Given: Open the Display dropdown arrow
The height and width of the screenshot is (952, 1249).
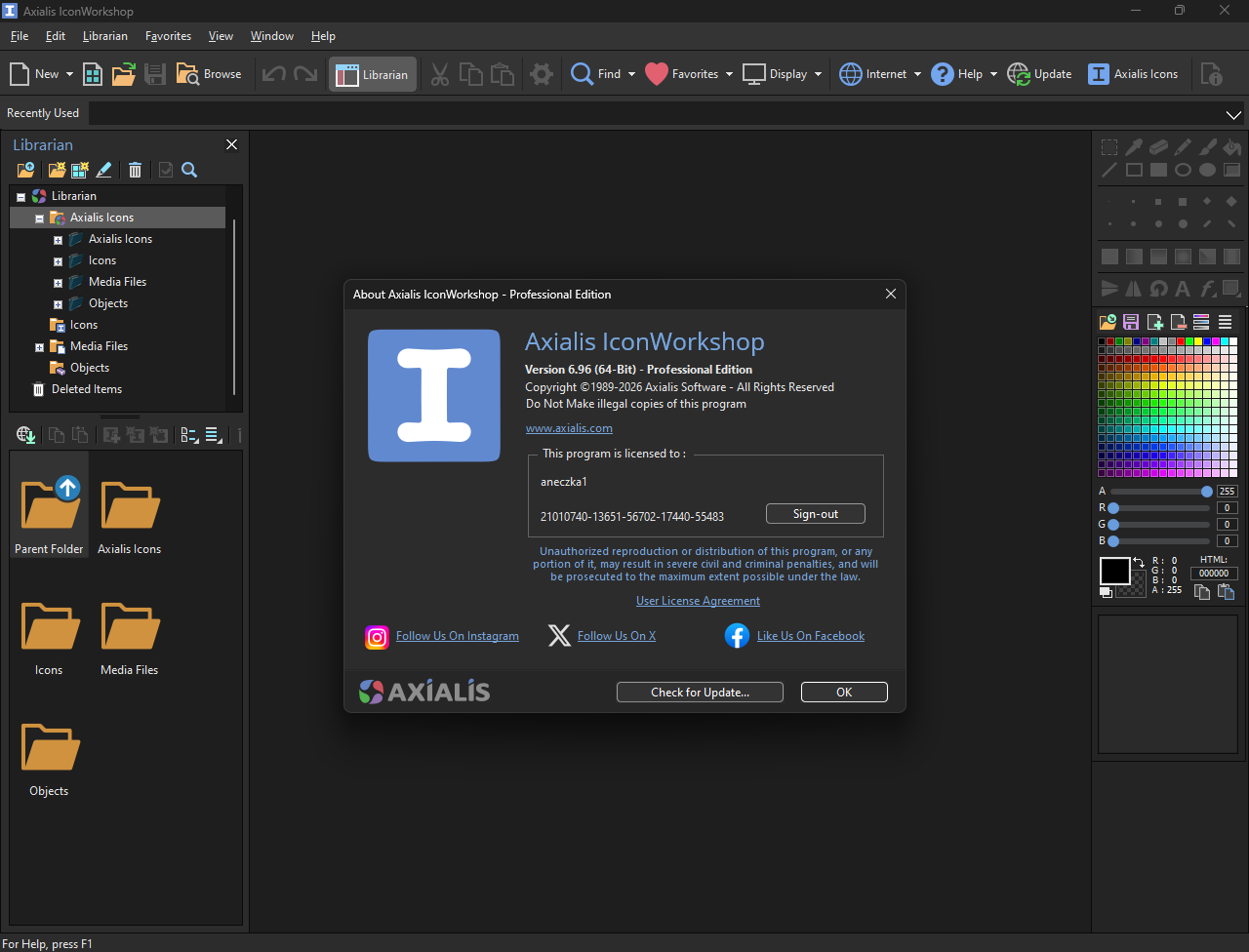Looking at the screenshot, I should [x=818, y=74].
